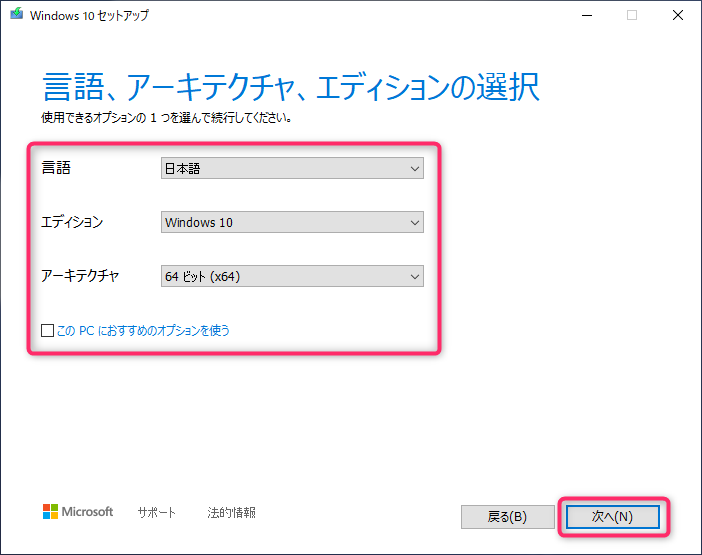The width and height of the screenshot is (702, 555).
Task: Click the Microsoft logo
Action: (78, 512)
